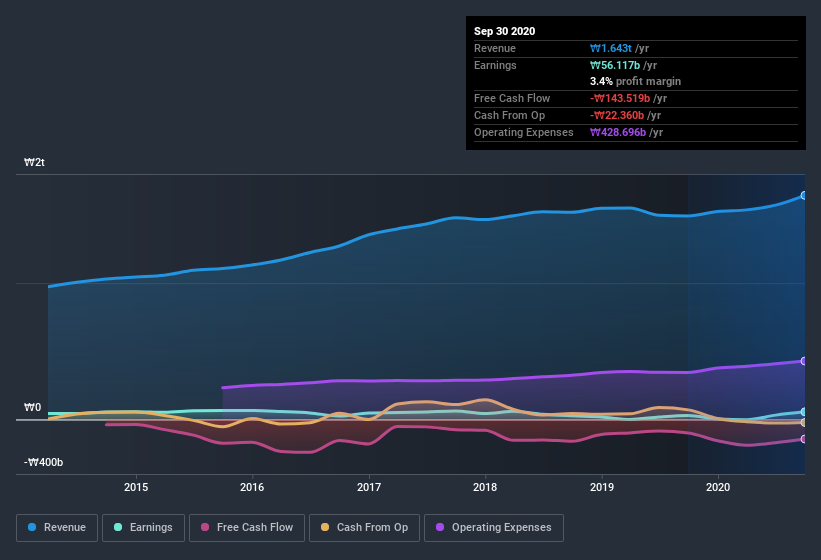Click the 2018 x-axis label

click(485, 487)
